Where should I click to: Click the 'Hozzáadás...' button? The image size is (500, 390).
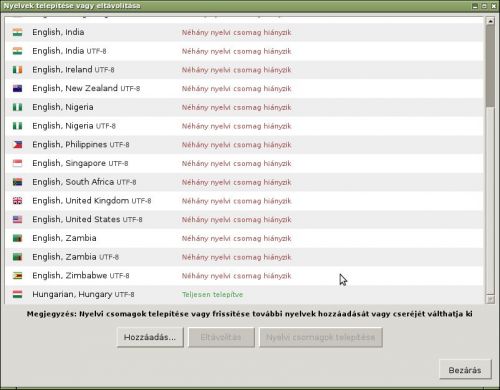150,337
